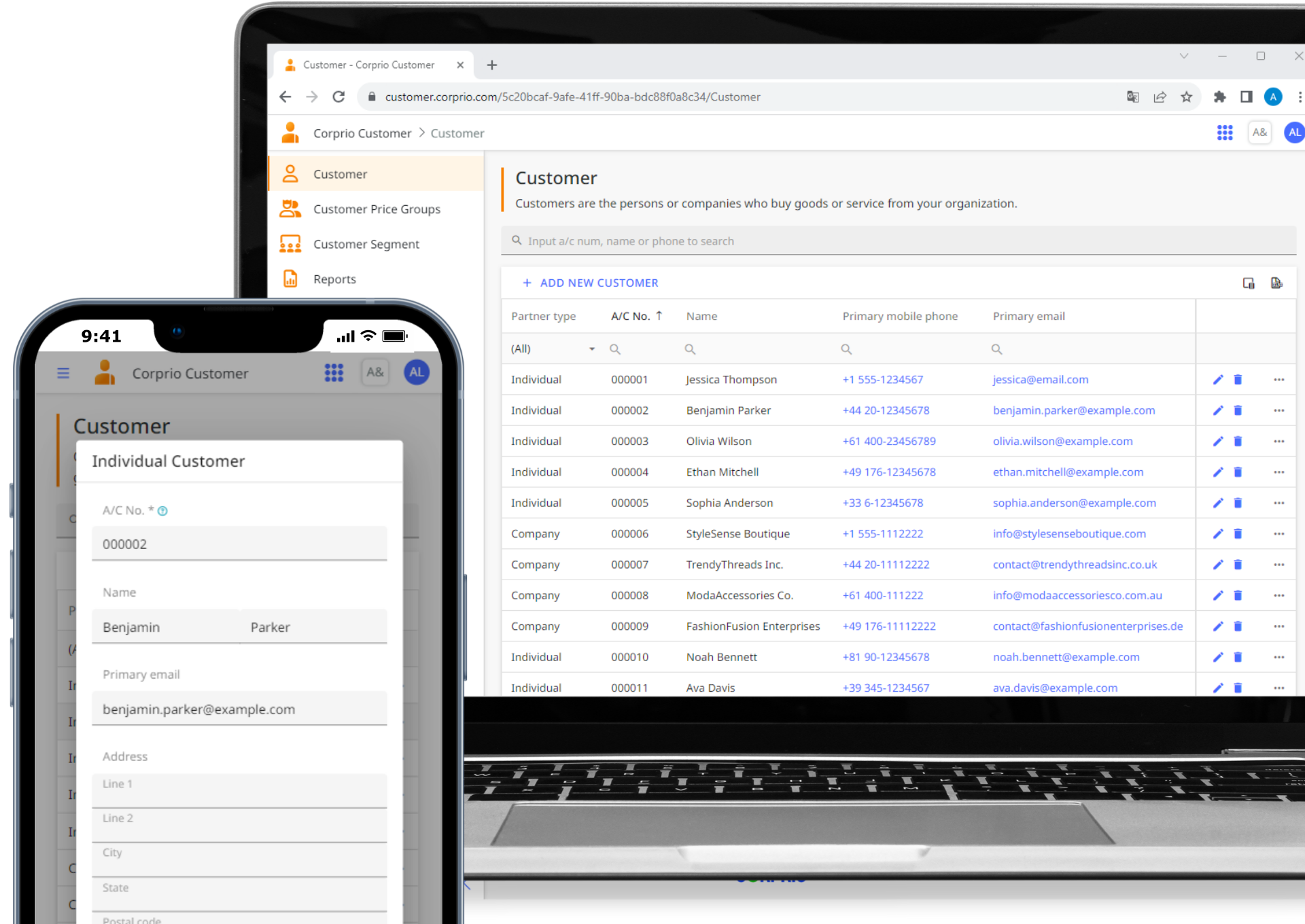1305x924 pixels.
Task: Call Jessica Thompson's number +1 555-1234567
Action: (x=883, y=380)
